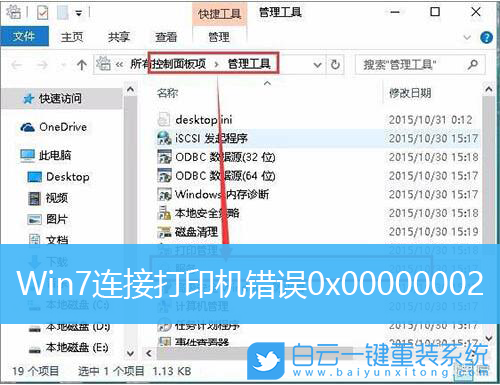The image size is (500, 385).
Task: Click the back navigation arrow
Action: pos(17,65)
